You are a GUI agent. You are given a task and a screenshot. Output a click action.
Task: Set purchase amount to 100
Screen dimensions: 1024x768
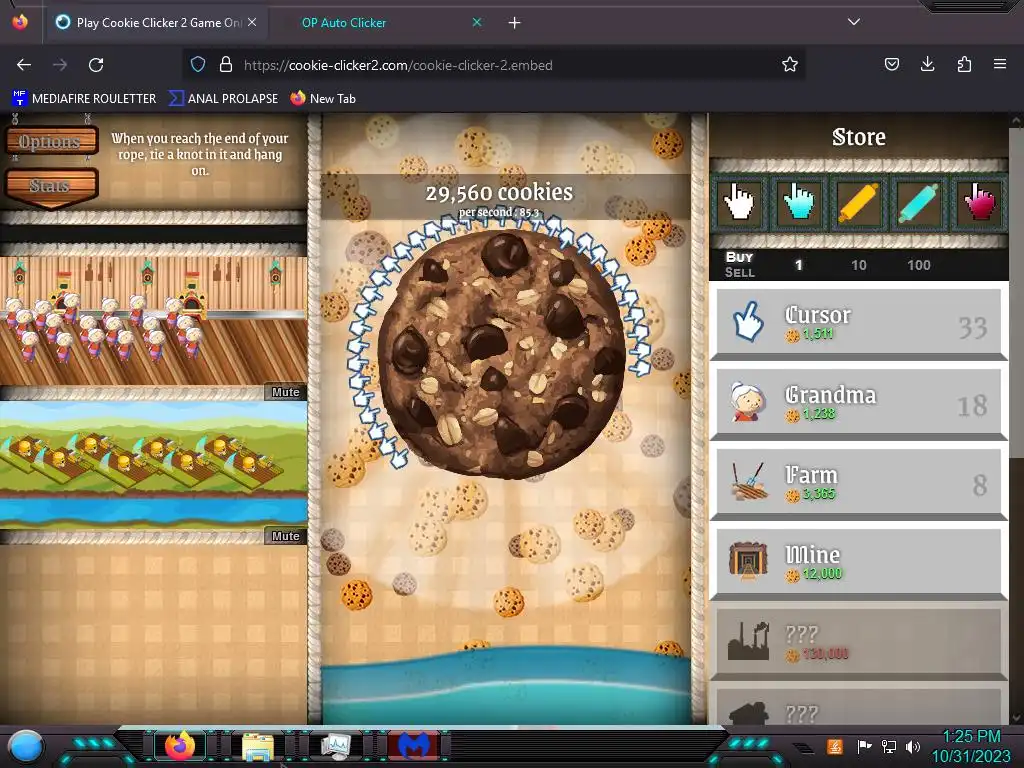[919, 265]
